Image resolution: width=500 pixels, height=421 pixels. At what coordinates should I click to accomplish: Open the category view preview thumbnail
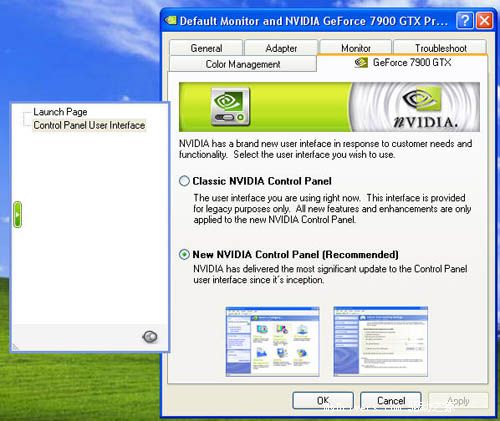pyautogui.click(x=272, y=342)
